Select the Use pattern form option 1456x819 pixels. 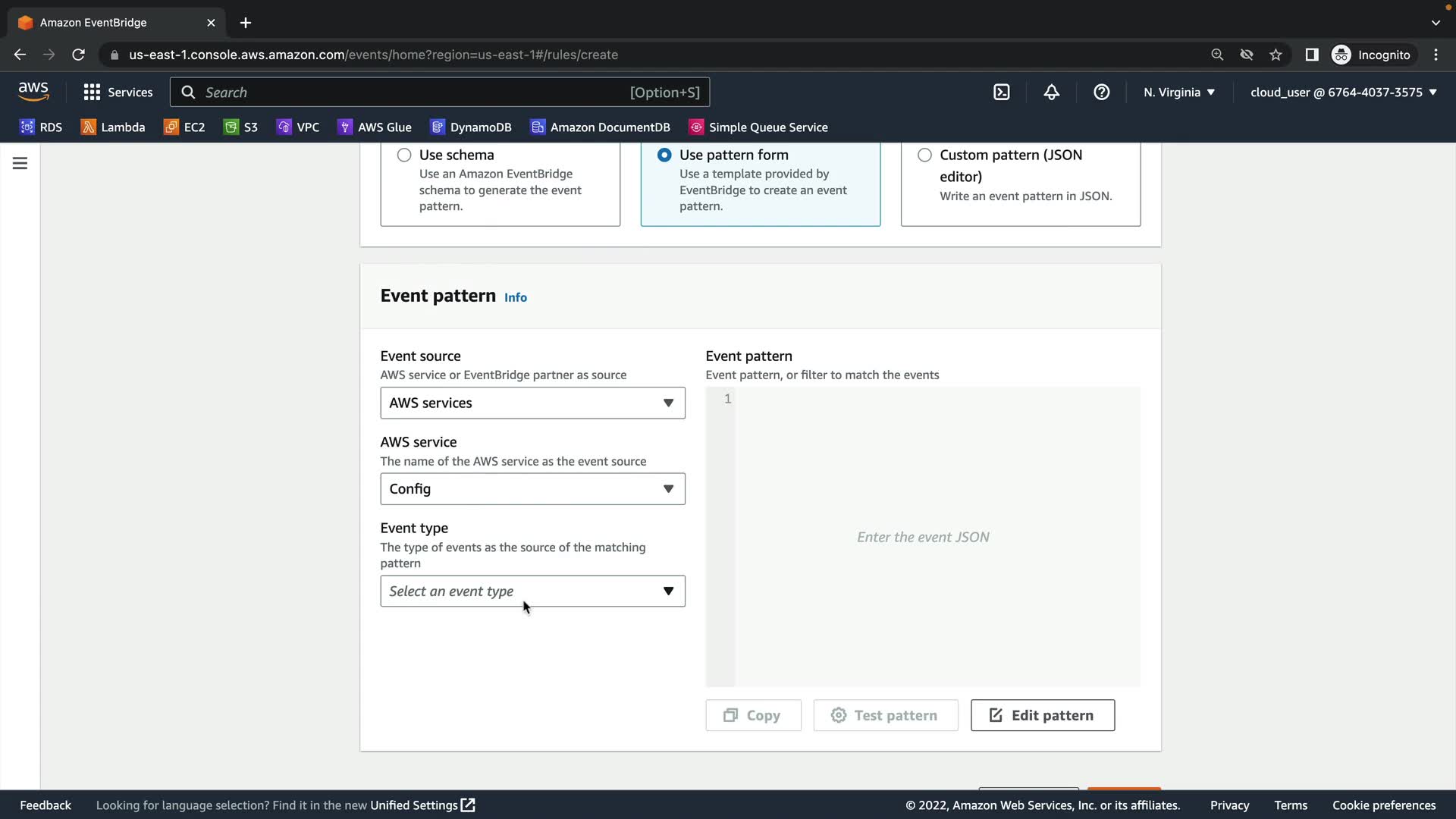[664, 155]
